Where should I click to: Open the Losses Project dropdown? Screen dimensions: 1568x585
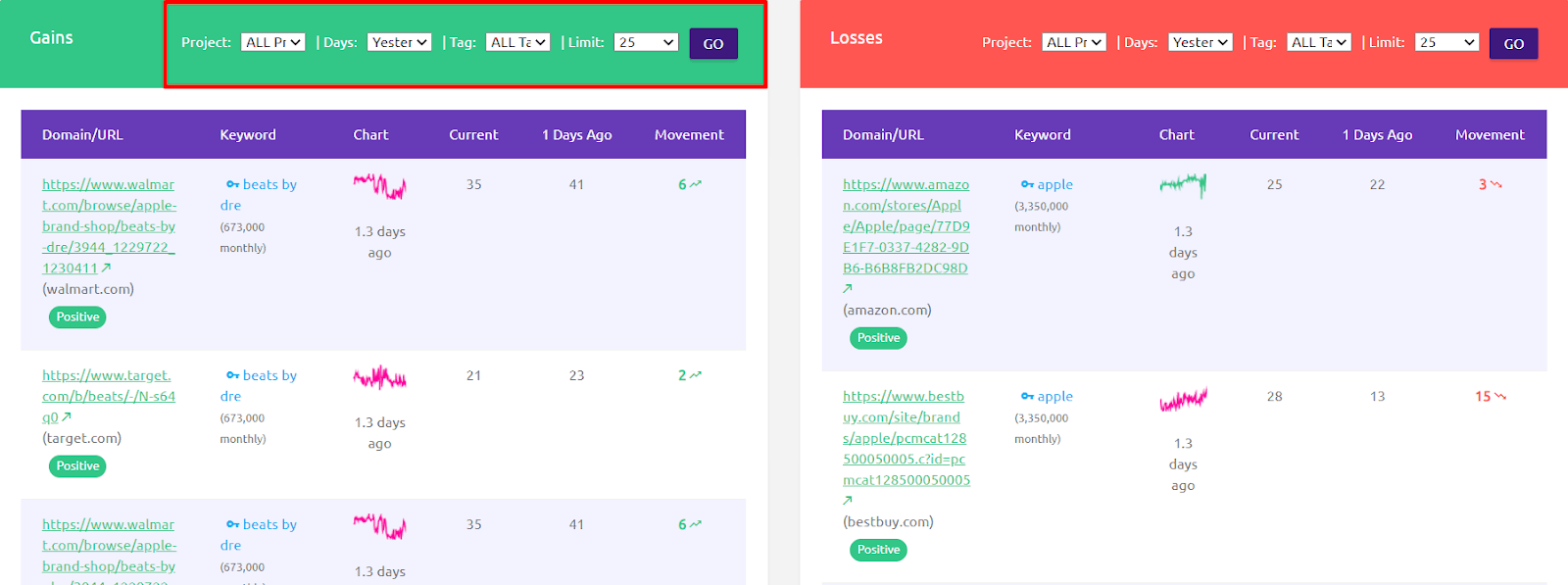click(x=1074, y=42)
